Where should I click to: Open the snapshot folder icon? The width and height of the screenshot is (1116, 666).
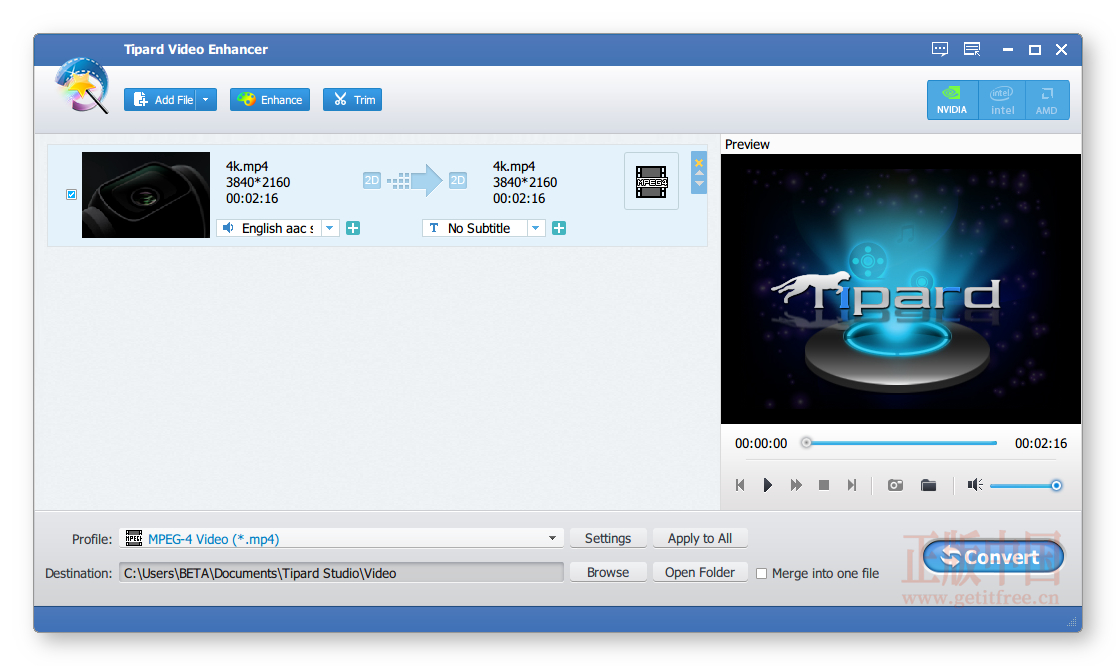928,485
